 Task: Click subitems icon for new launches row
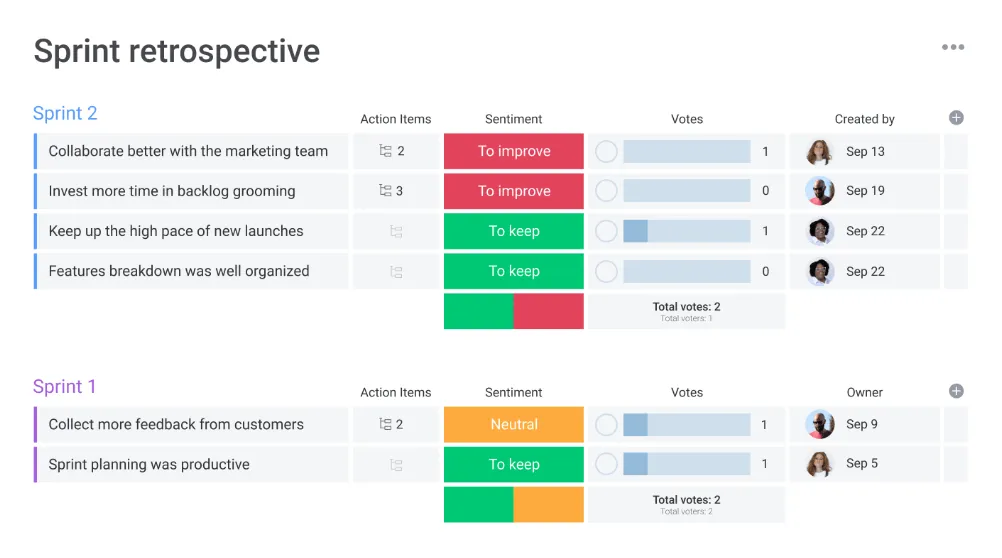(396, 231)
